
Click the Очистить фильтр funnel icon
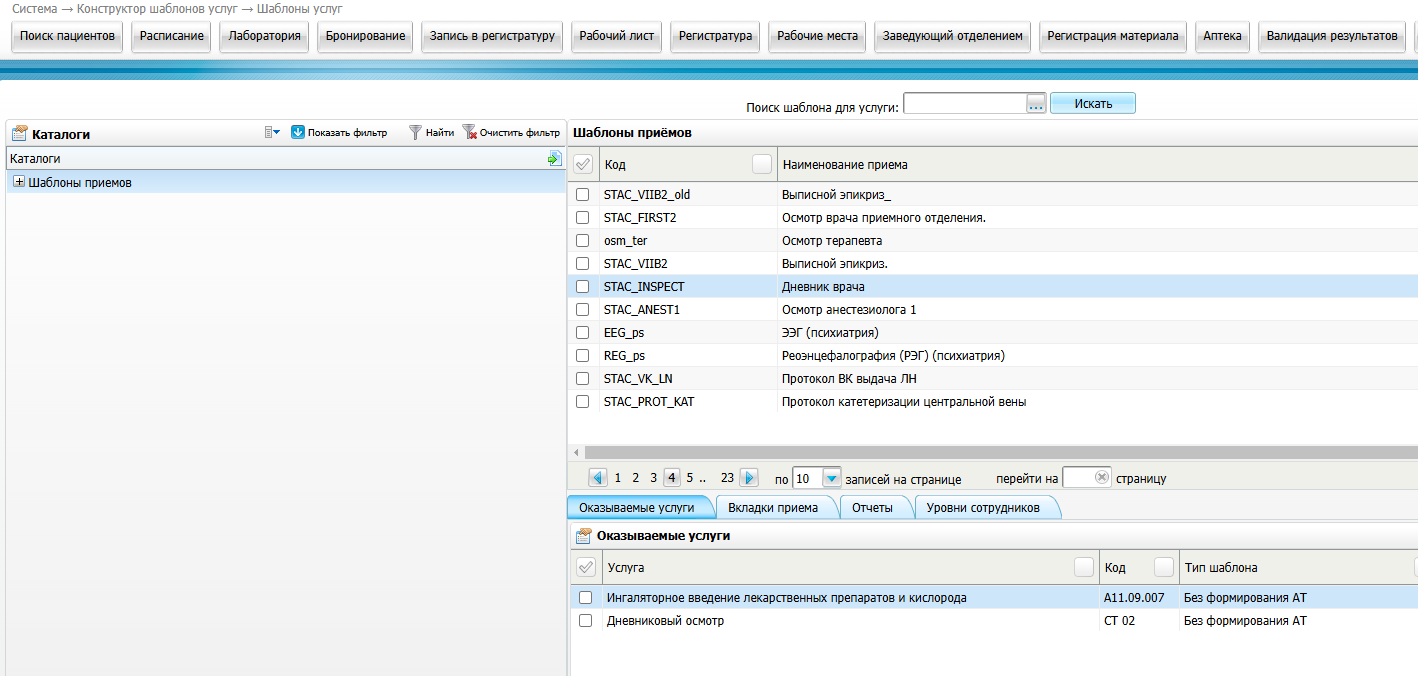click(x=469, y=132)
